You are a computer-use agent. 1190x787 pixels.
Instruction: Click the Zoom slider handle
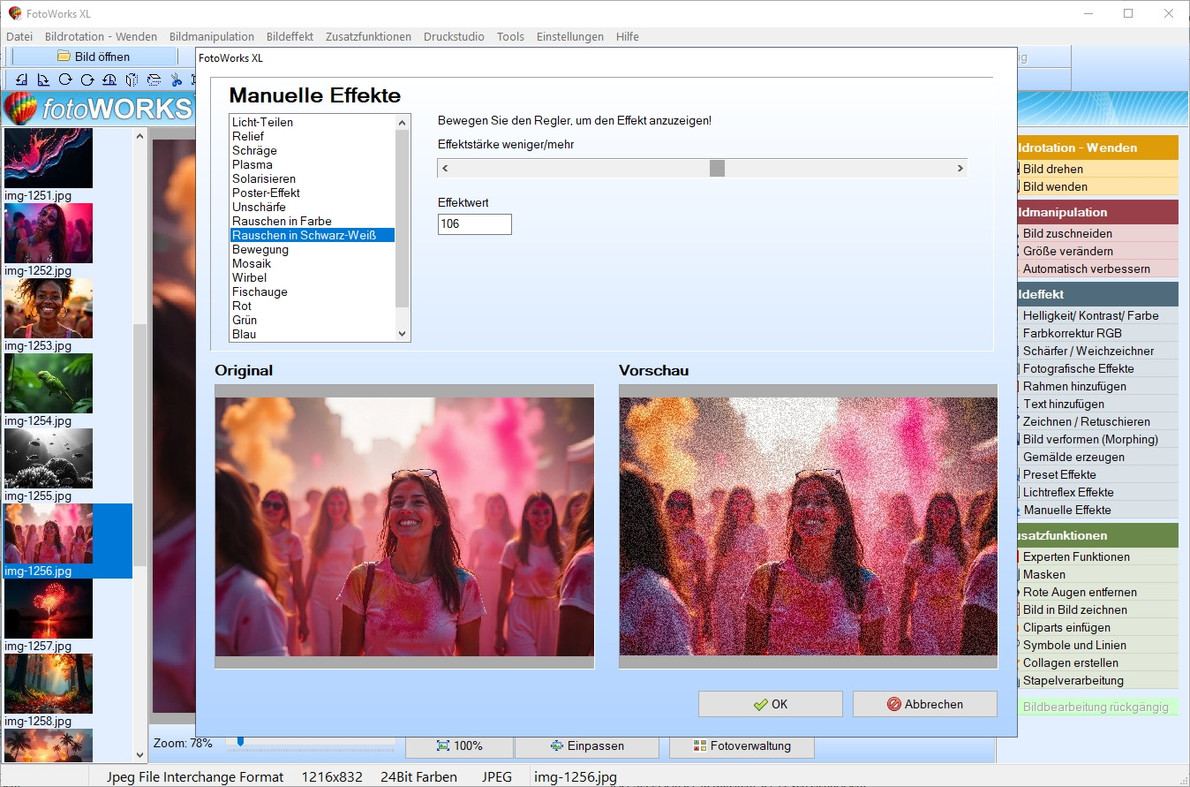click(241, 741)
